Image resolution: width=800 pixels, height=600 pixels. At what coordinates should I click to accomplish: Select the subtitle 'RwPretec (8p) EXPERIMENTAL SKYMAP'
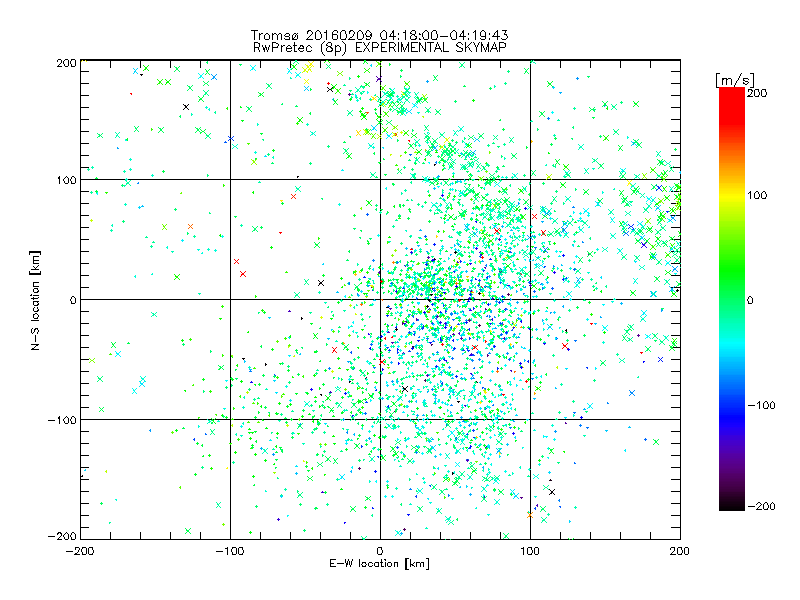tap(380, 48)
